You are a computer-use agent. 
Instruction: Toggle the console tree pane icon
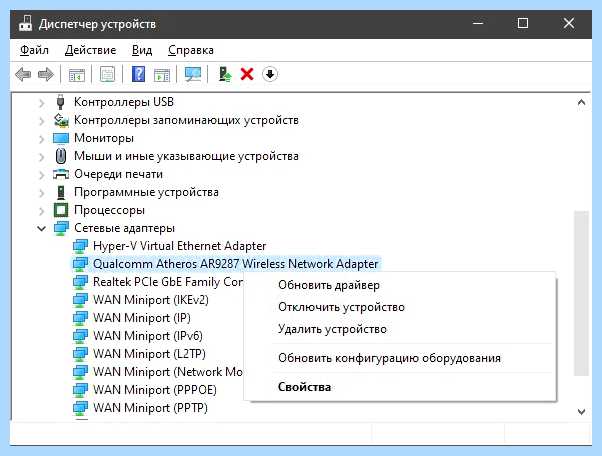76,74
